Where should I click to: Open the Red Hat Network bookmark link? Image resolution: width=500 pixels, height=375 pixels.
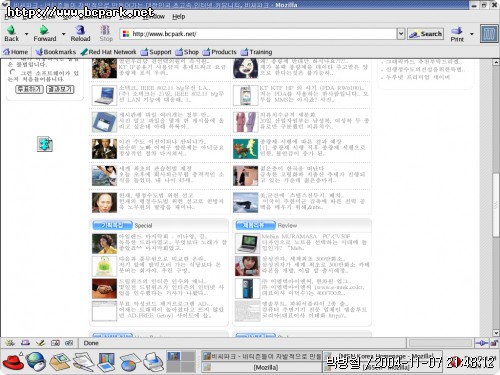108,52
